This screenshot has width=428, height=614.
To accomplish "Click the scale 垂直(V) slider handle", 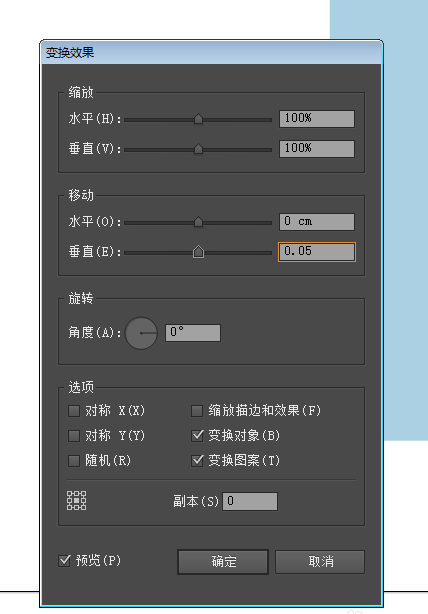I will tap(199, 149).
